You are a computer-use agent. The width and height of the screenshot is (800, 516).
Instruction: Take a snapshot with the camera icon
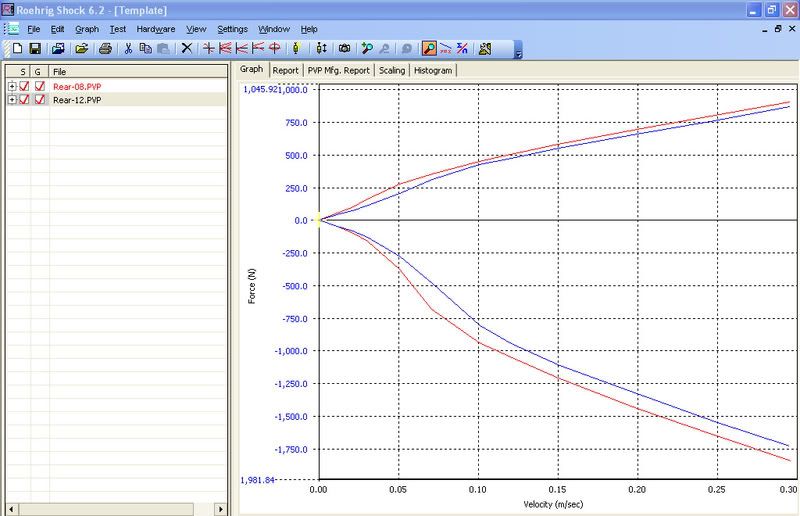[x=344, y=48]
